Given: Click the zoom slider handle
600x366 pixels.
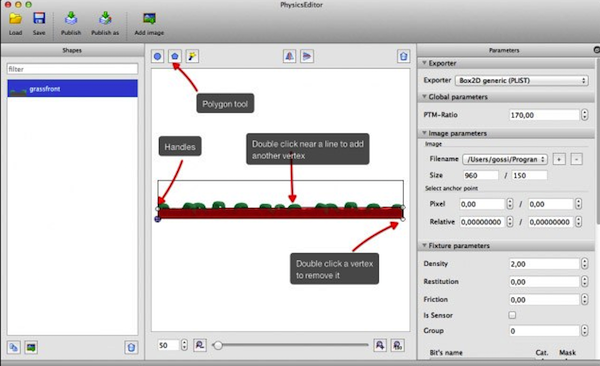Looking at the screenshot, I should (x=218, y=345).
